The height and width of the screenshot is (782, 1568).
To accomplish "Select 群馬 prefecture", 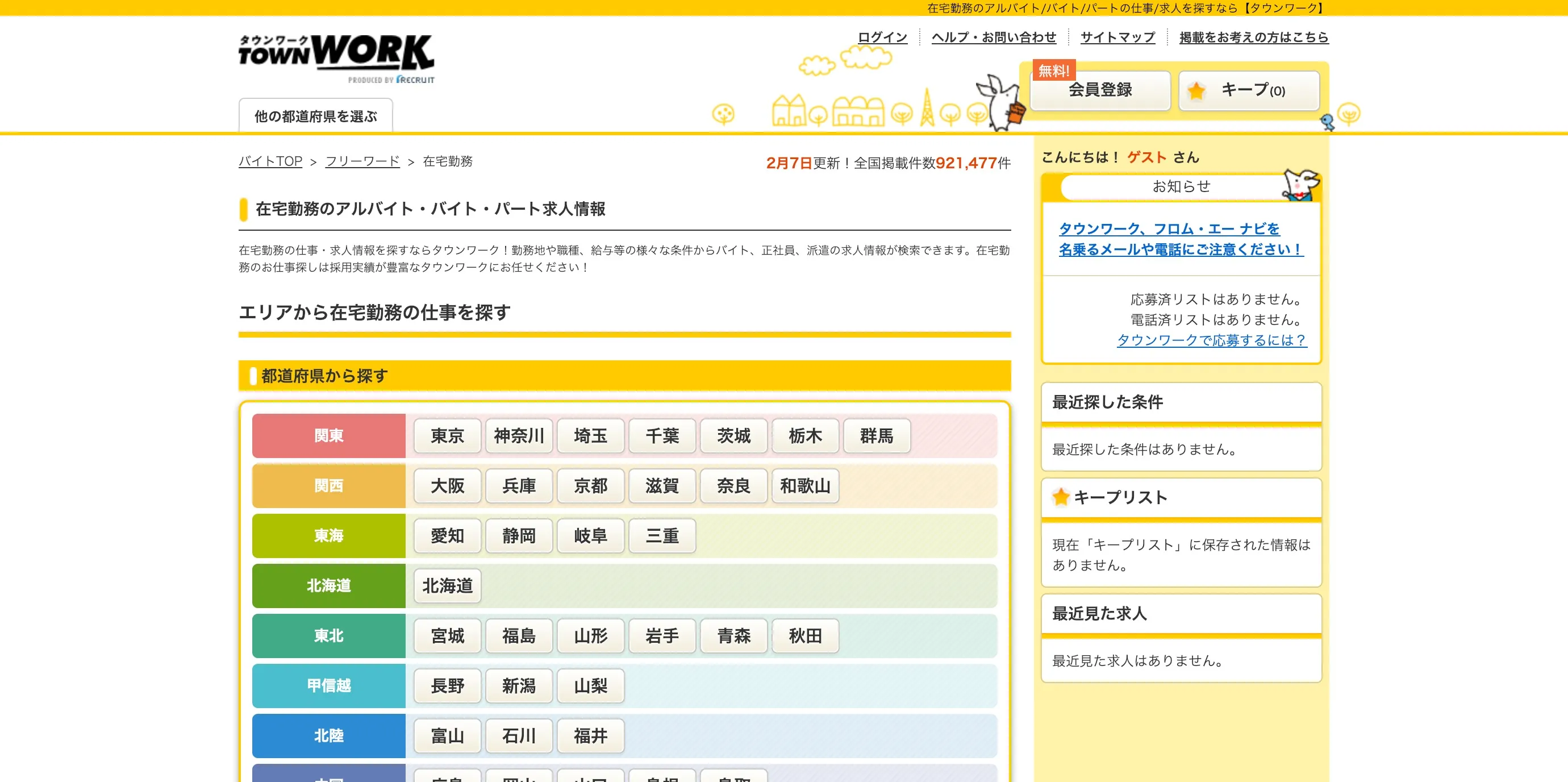I will (x=877, y=435).
